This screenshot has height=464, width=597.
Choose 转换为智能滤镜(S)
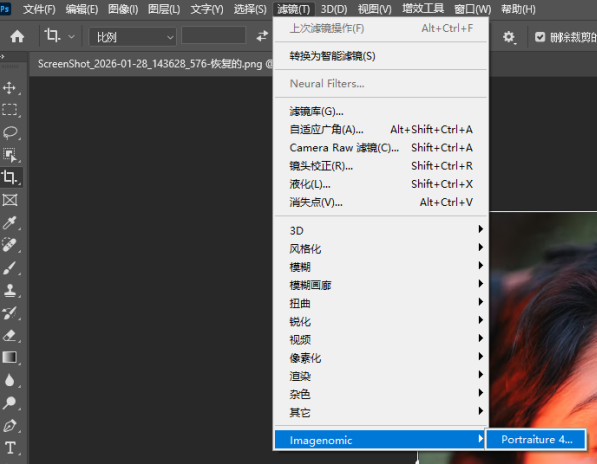click(381, 56)
